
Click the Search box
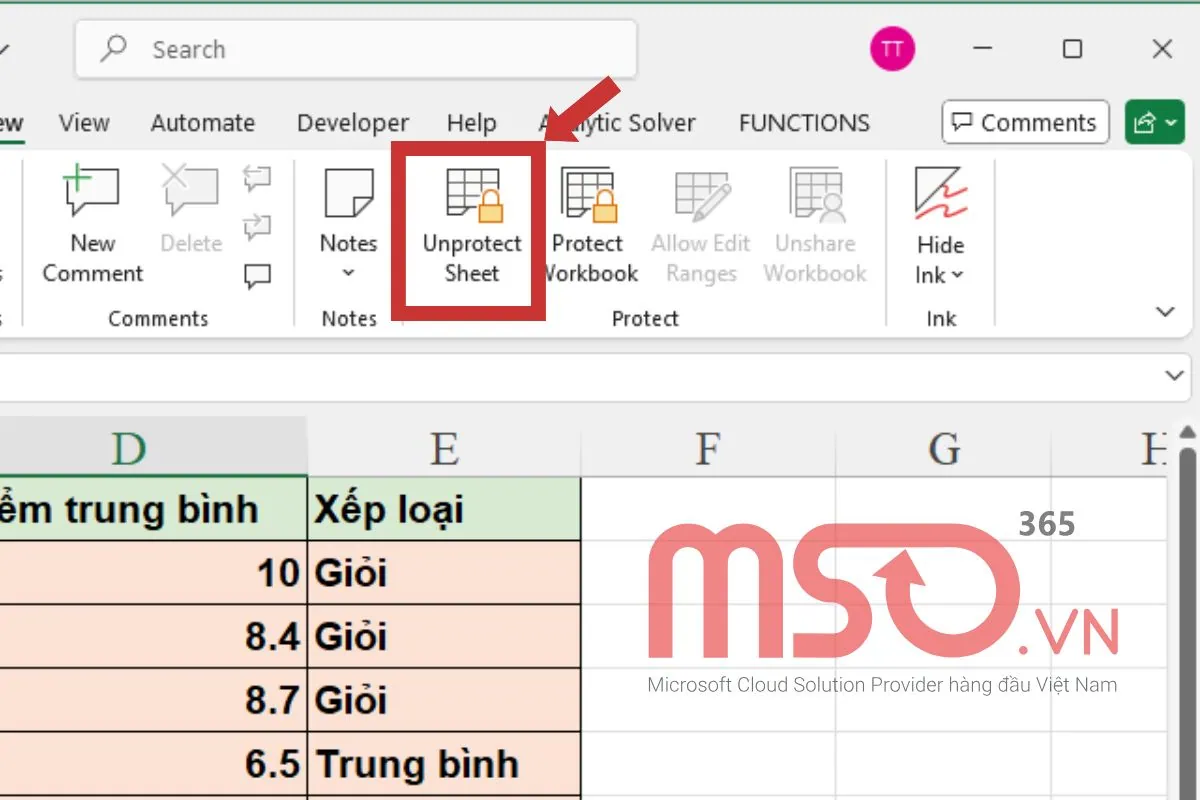coord(355,48)
